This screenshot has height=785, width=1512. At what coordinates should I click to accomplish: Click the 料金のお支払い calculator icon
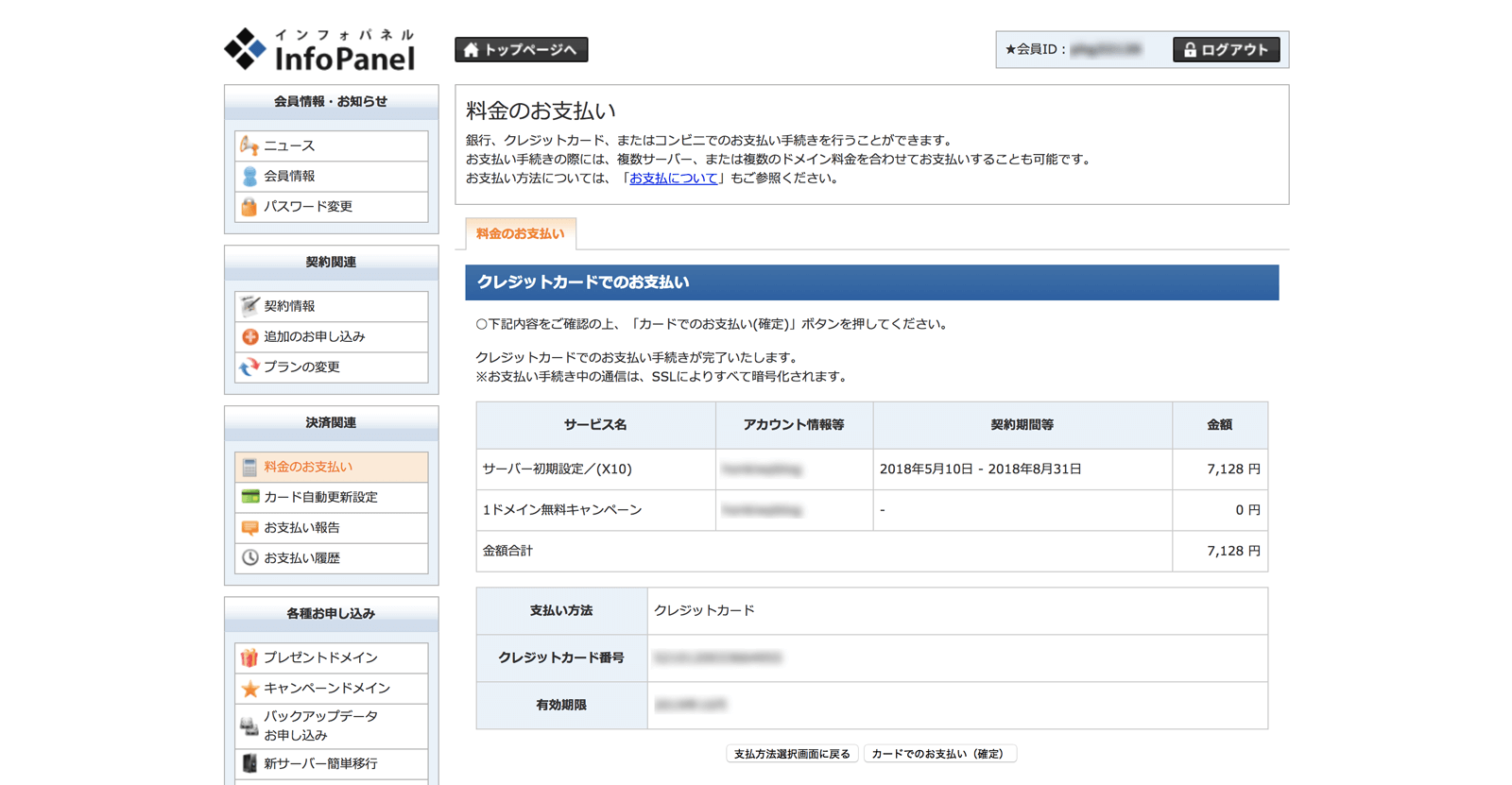coord(249,467)
